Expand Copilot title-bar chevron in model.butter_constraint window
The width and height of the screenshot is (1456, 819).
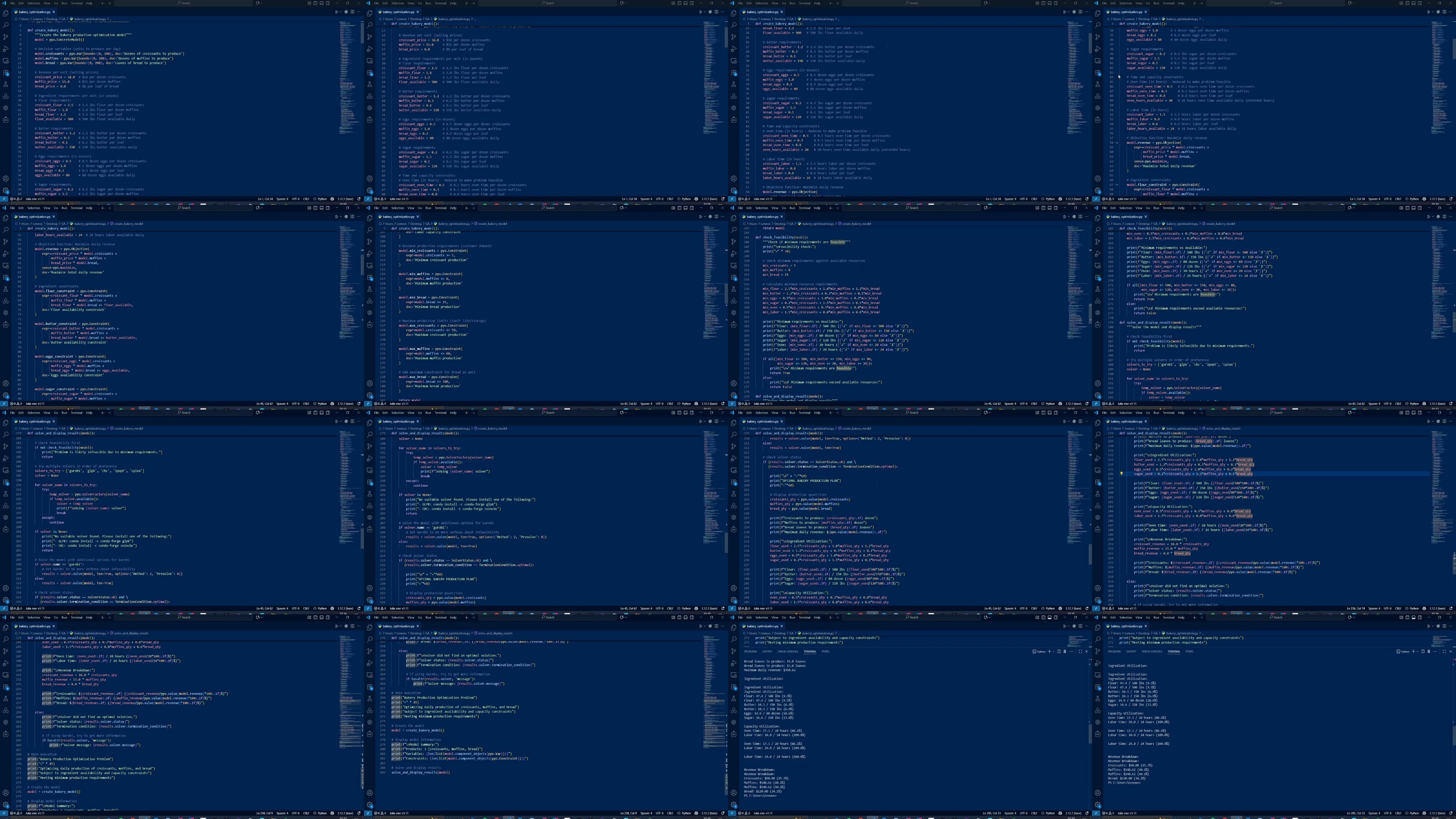click(262, 207)
